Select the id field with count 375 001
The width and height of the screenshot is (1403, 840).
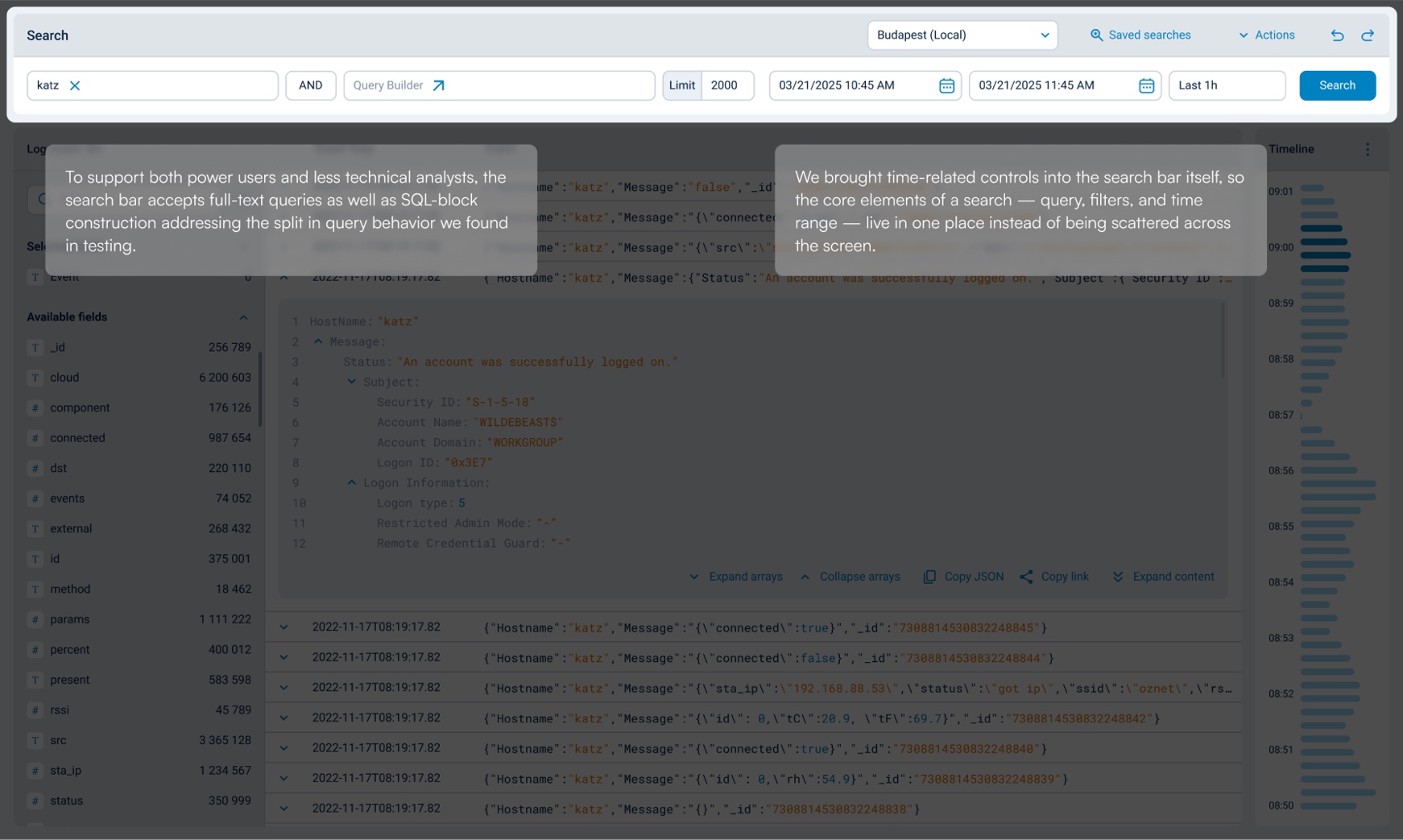(x=139, y=559)
